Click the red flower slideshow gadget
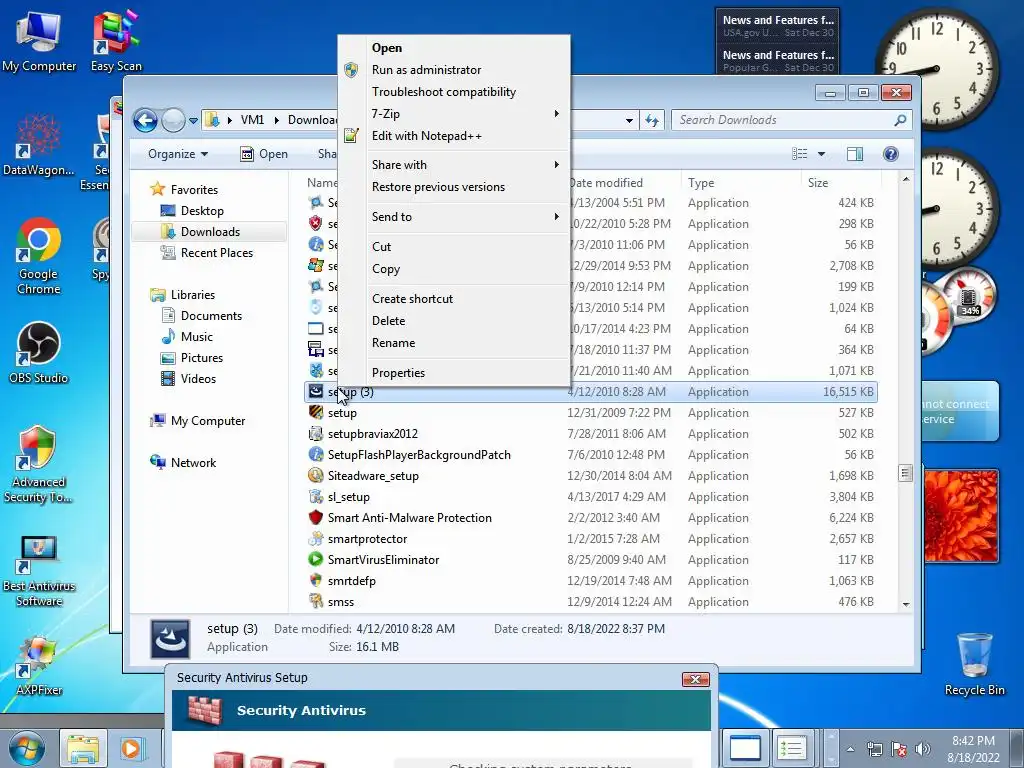Viewport: 1024px width, 768px height. tap(961, 515)
